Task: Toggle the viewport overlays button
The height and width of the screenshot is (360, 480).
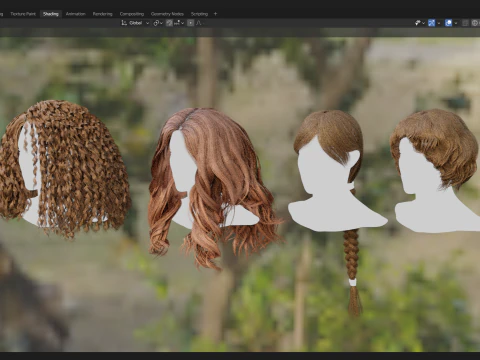Action: coord(449,23)
